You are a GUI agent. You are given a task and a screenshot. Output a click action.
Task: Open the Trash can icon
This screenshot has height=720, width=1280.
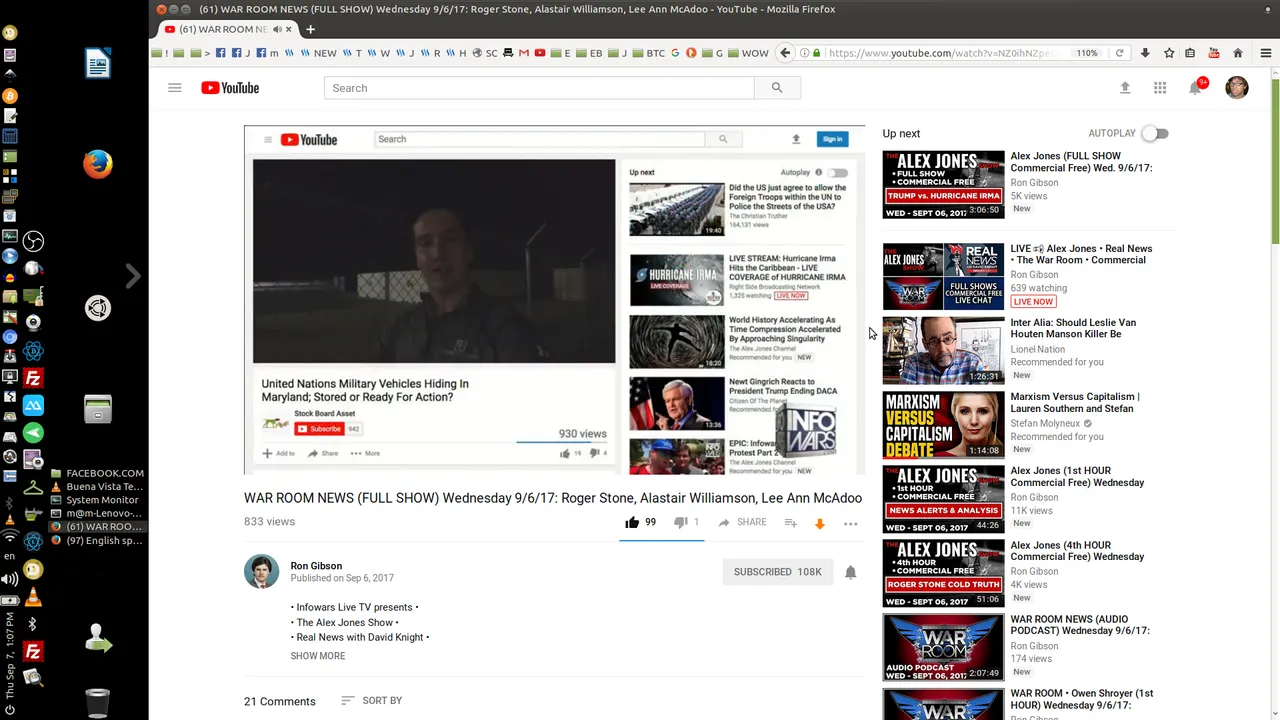[x=97, y=704]
